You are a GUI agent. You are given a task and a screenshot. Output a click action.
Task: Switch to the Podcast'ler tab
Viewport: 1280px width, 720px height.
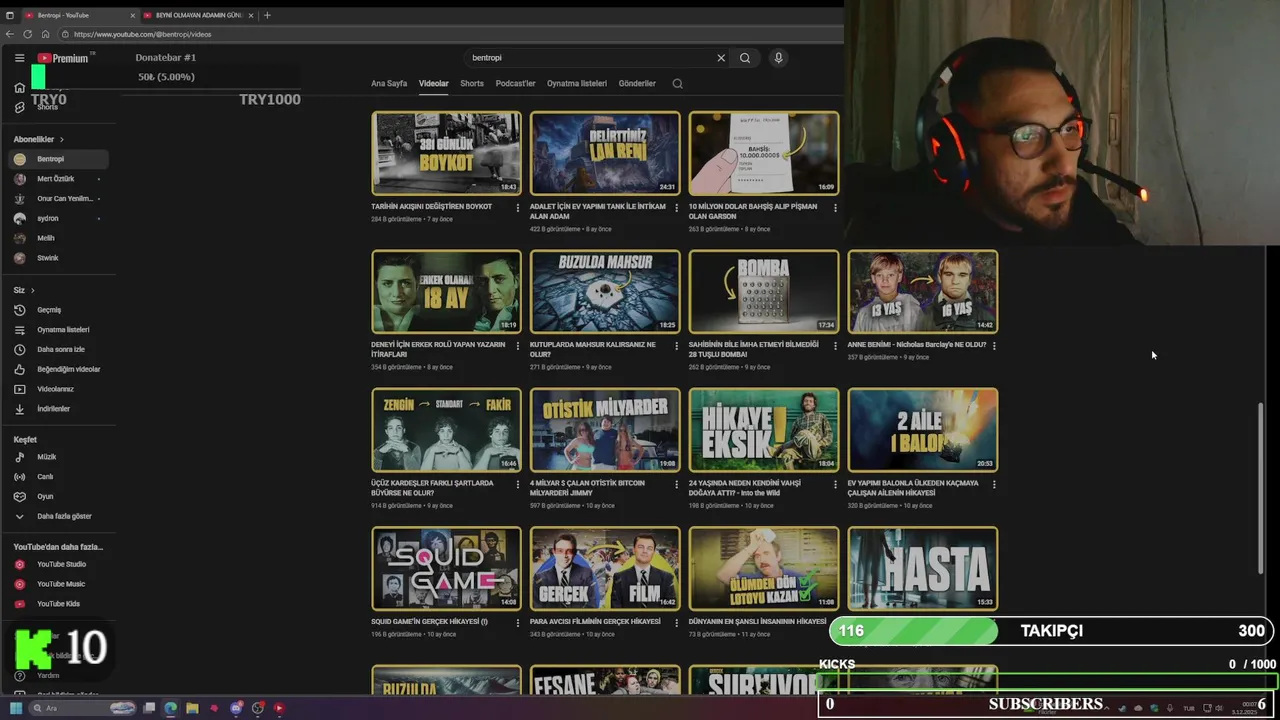(516, 84)
